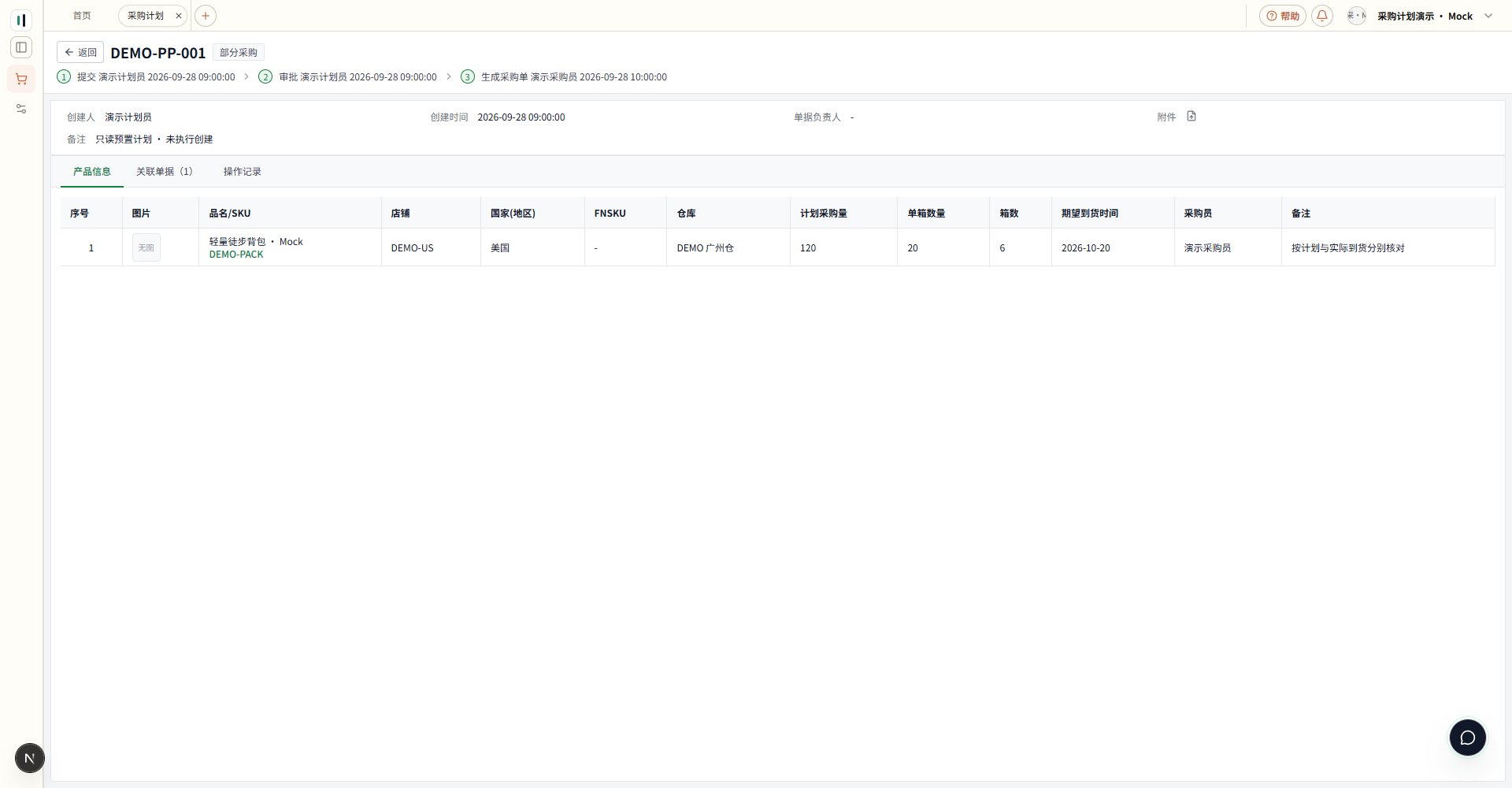The width and height of the screenshot is (1512, 788).
Task: Open the 采购计划演示 · Mock user menu
Action: pyautogui.click(x=1424, y=16)
